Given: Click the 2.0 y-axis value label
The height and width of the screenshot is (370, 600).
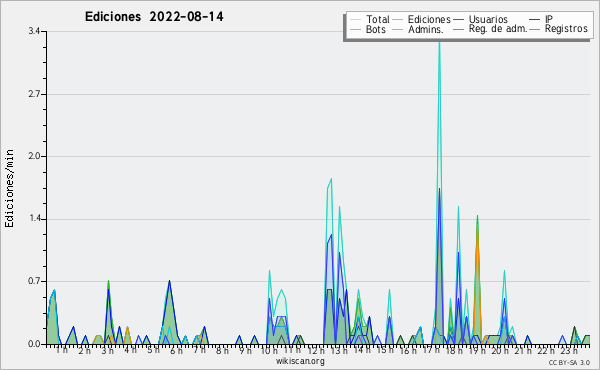Looking at the screenshot, I should tap(34, 156).
